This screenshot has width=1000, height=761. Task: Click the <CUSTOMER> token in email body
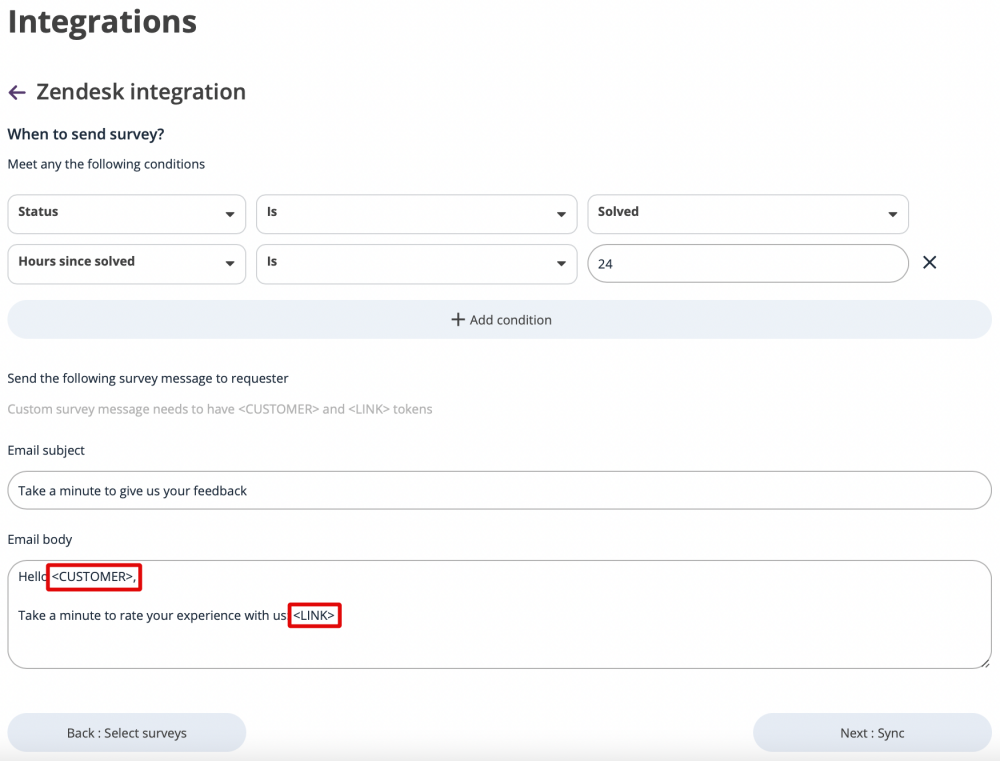[x=93, y=577]
